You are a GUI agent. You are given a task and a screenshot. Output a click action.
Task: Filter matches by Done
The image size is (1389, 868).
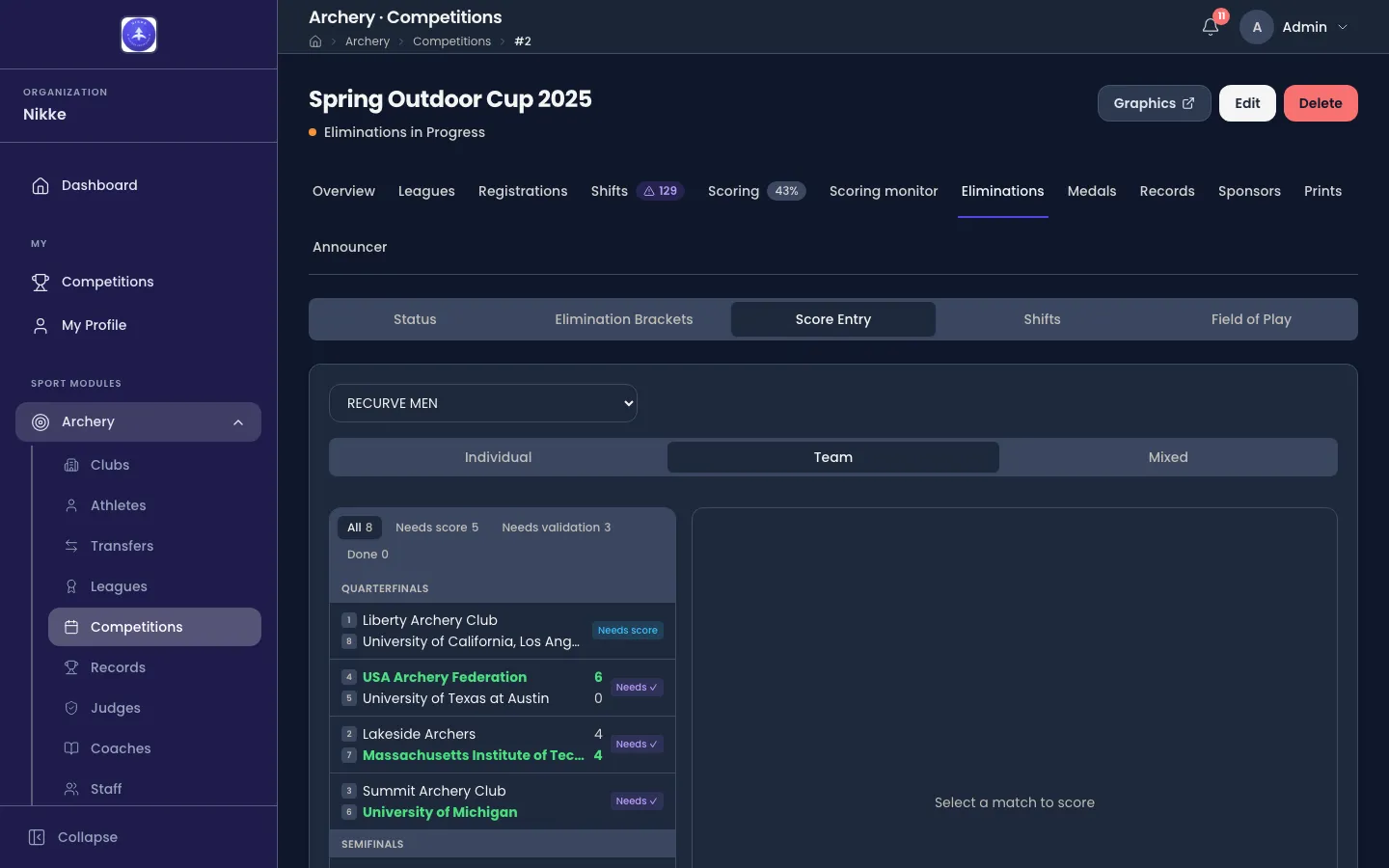[368, 555]
